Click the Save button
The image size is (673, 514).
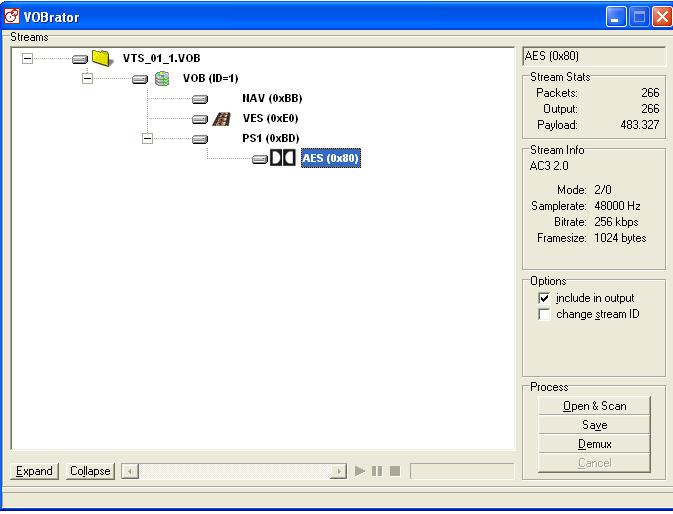(594, 425)
